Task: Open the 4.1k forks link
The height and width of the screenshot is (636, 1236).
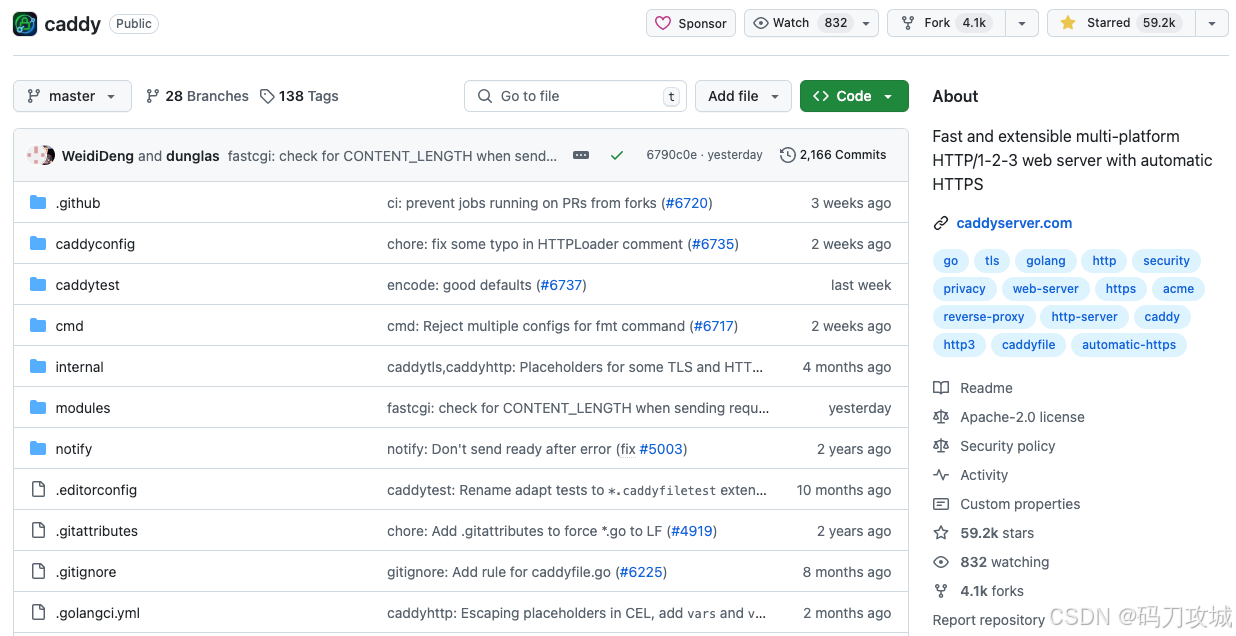Action: pyautogui.click(x=979, y=591)
